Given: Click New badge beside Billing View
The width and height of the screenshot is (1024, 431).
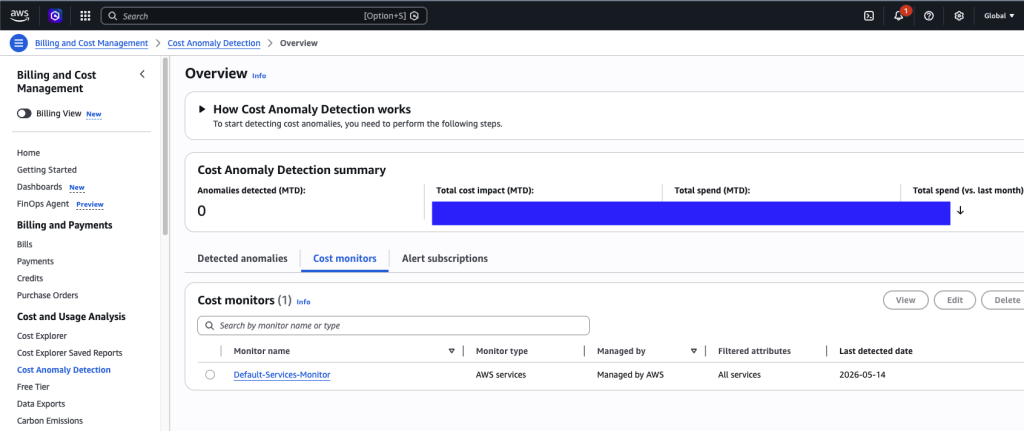Looking at the screenshot, I should [94, 114].
